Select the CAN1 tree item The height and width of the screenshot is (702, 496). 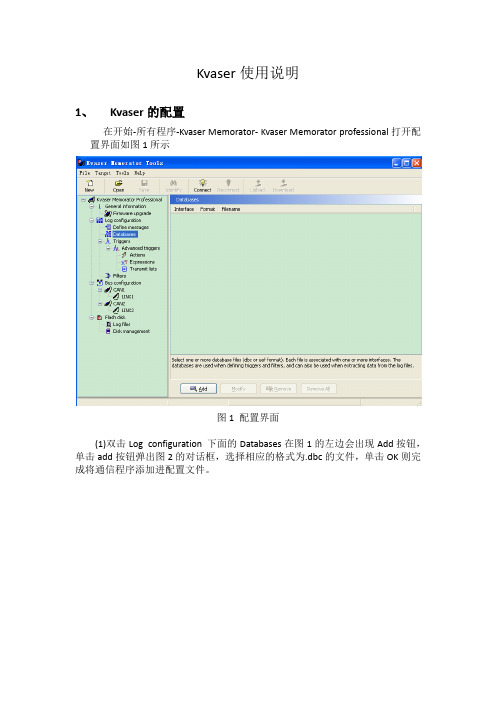(119, 290)
